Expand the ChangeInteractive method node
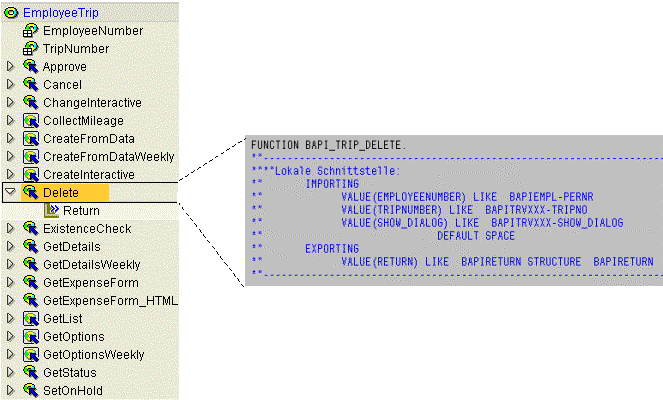 (10, 103)
